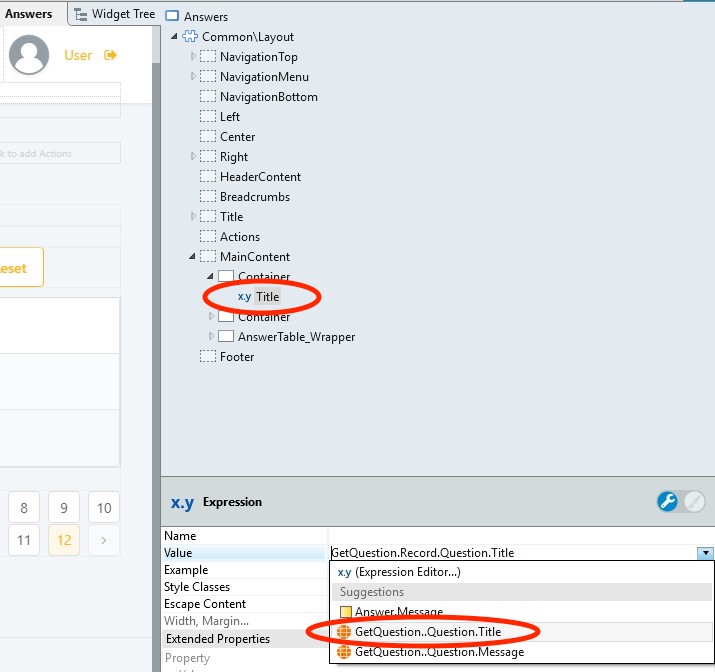Select the Center placeholder
This screenshot has width=715, height=672.
[x=238, y=137]
